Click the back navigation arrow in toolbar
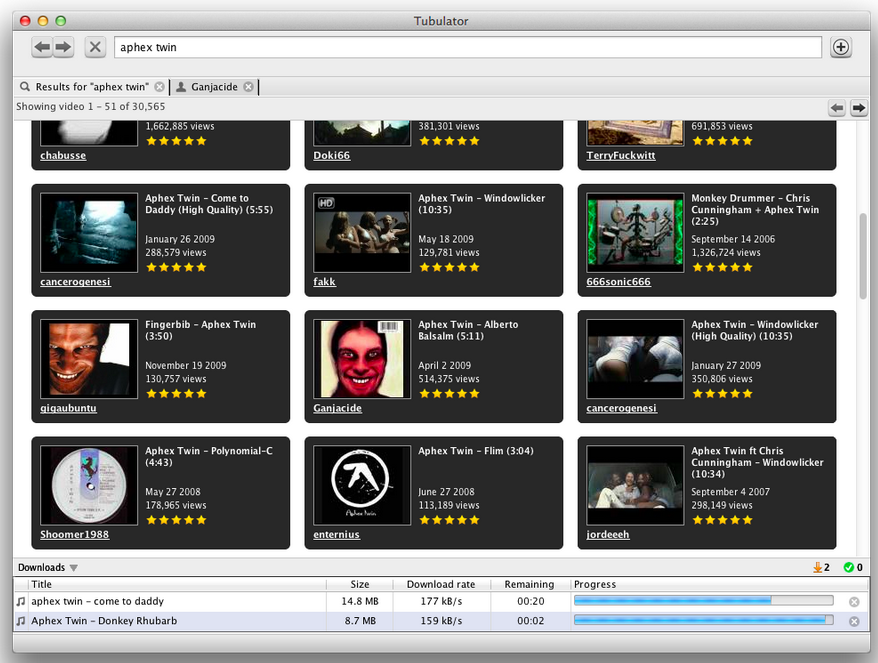The height and width of the screenshot is (663, 878). tap(42, 47)
